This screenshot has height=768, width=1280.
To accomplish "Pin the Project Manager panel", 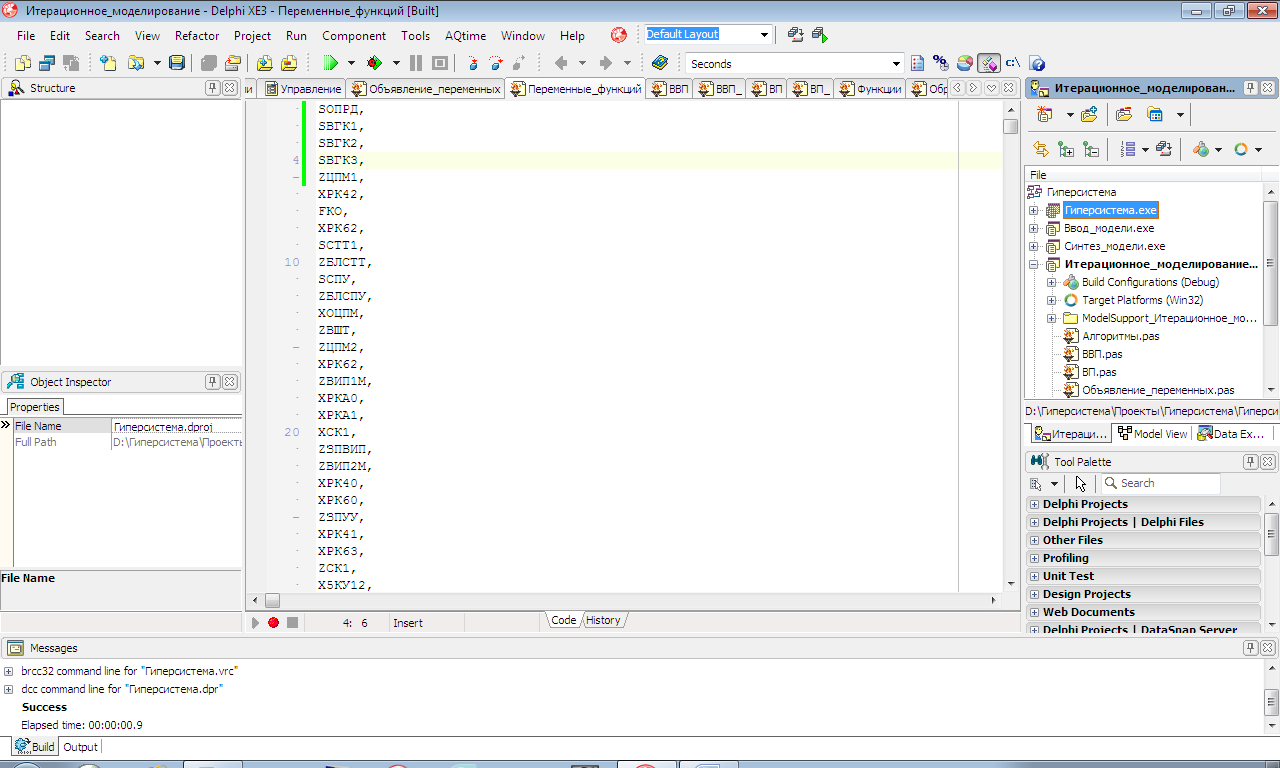I will pyautogui.click(x=1251, y=88).
